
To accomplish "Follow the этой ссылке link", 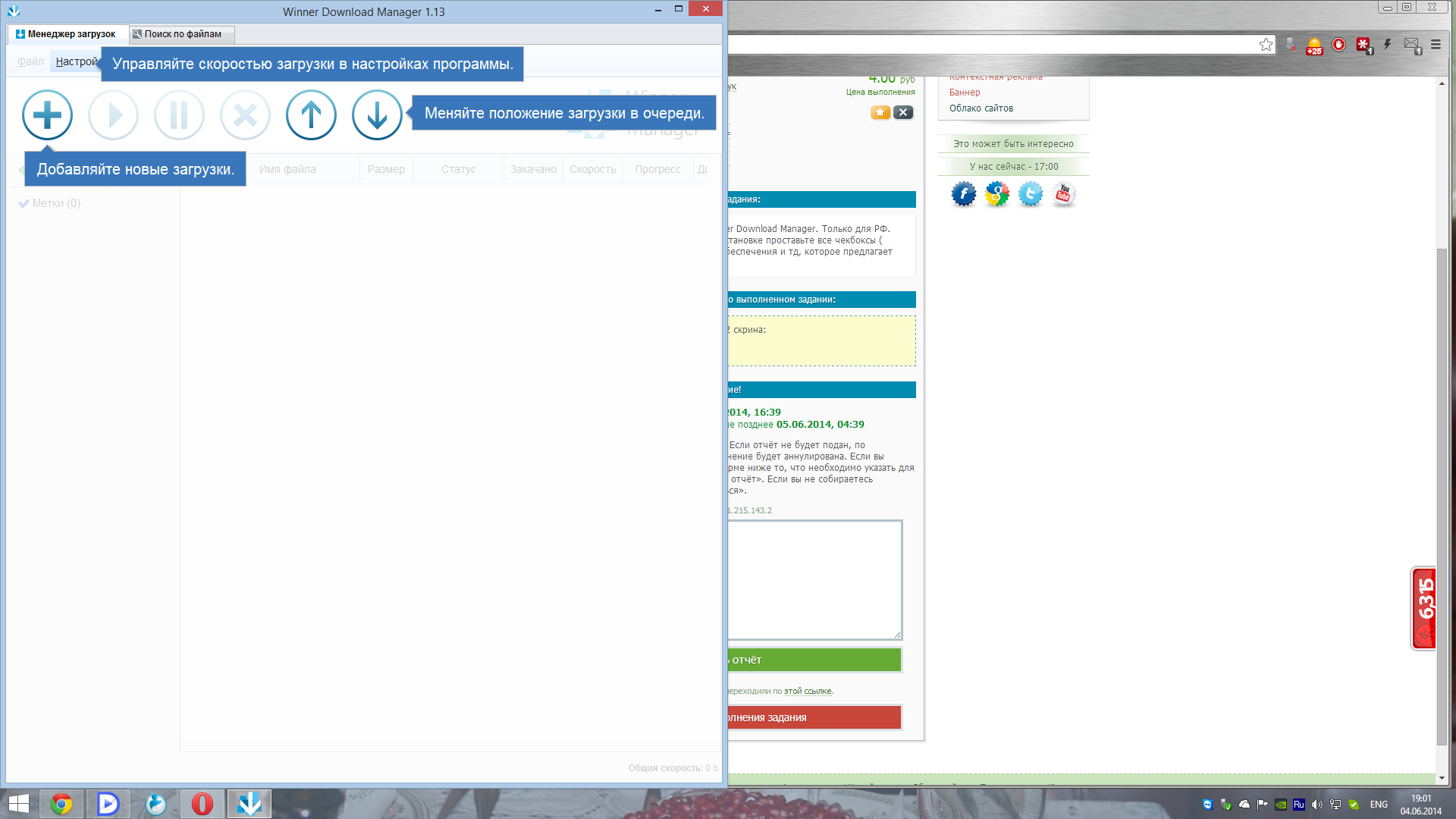I will pos(808,691).
